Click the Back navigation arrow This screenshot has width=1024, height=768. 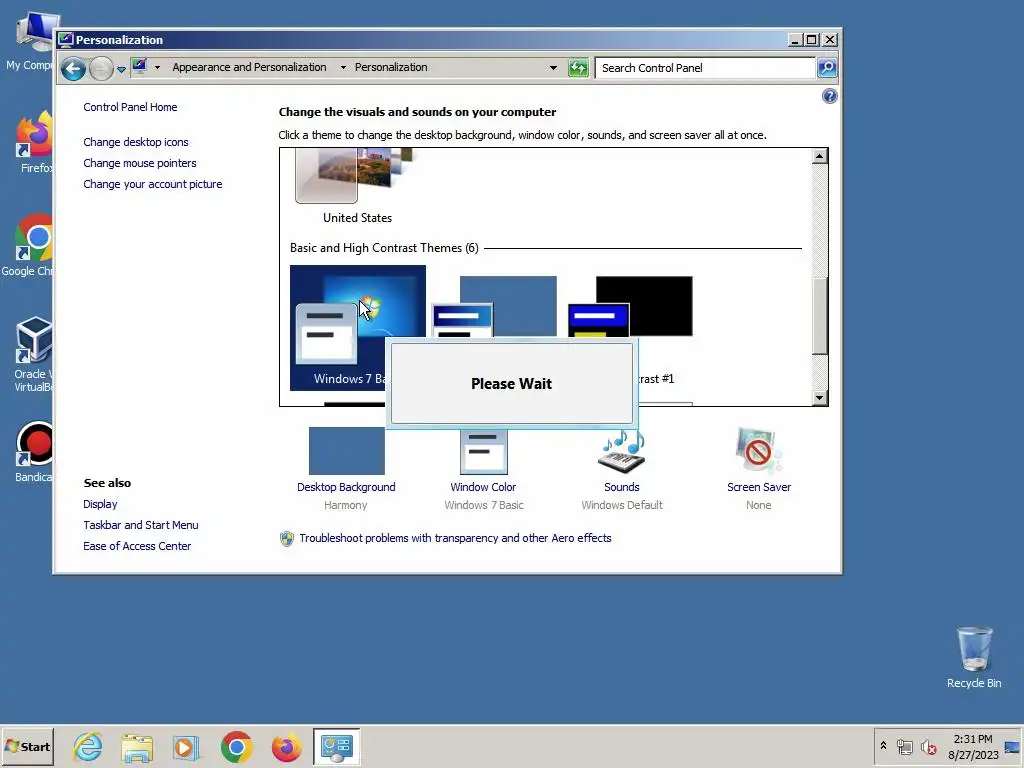(73, 68)
